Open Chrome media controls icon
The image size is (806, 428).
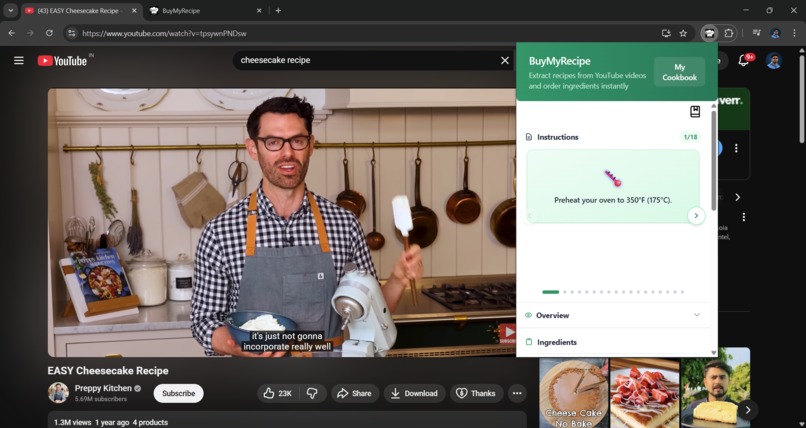point(757,33)
